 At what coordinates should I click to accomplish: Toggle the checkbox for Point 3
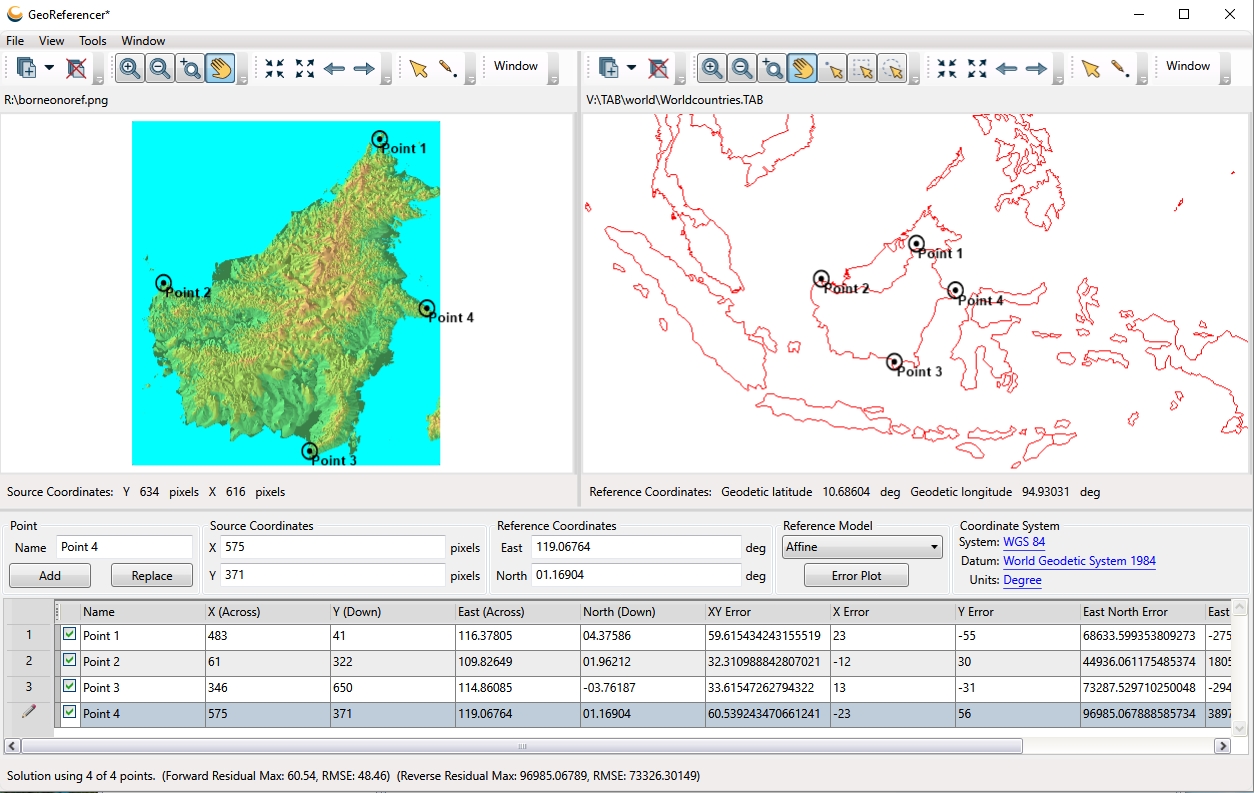point(69,687)
